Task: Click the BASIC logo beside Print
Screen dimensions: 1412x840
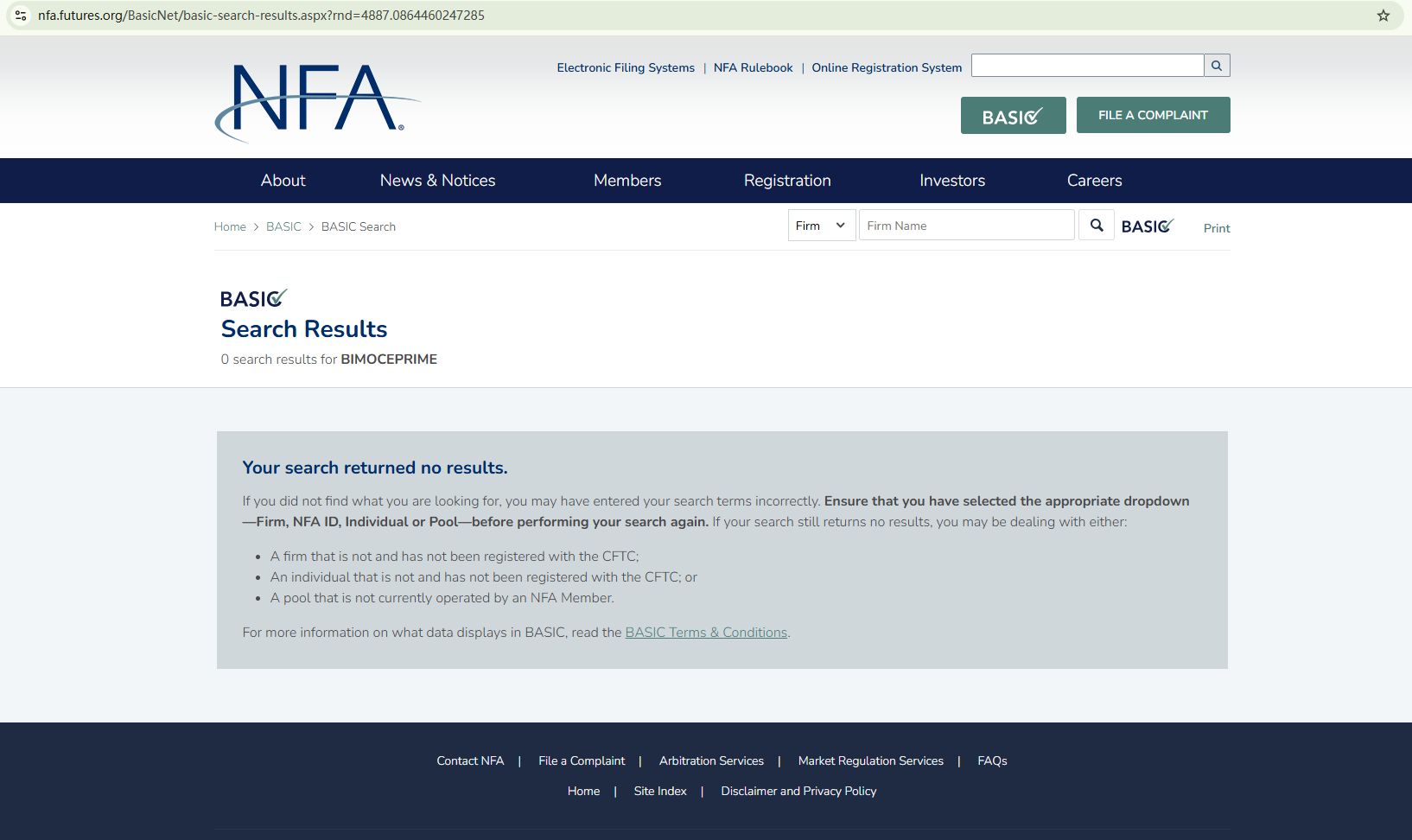Action: tap(1148, 226)
